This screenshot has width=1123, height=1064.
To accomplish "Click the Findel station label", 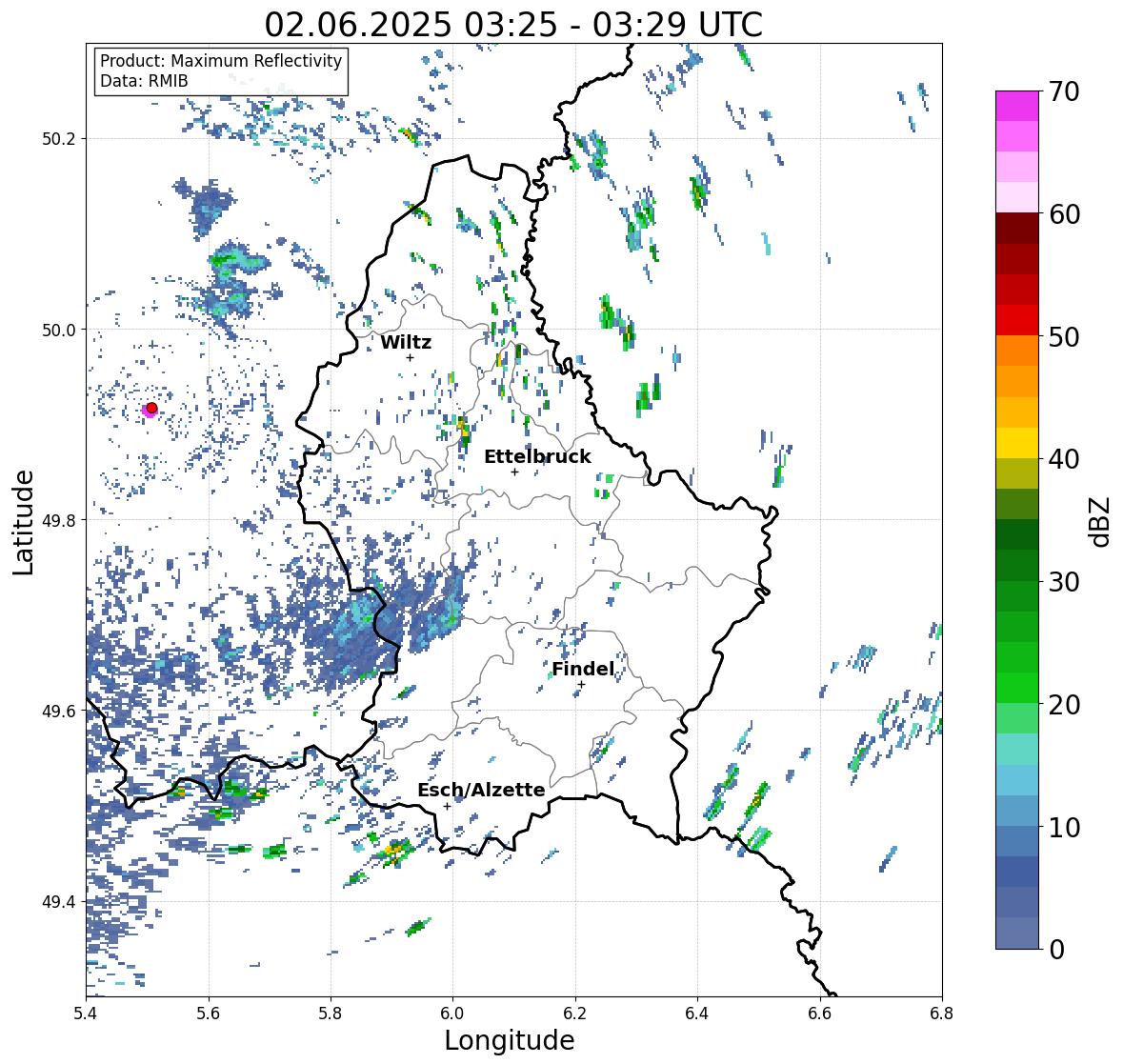I will pos(583,669).
